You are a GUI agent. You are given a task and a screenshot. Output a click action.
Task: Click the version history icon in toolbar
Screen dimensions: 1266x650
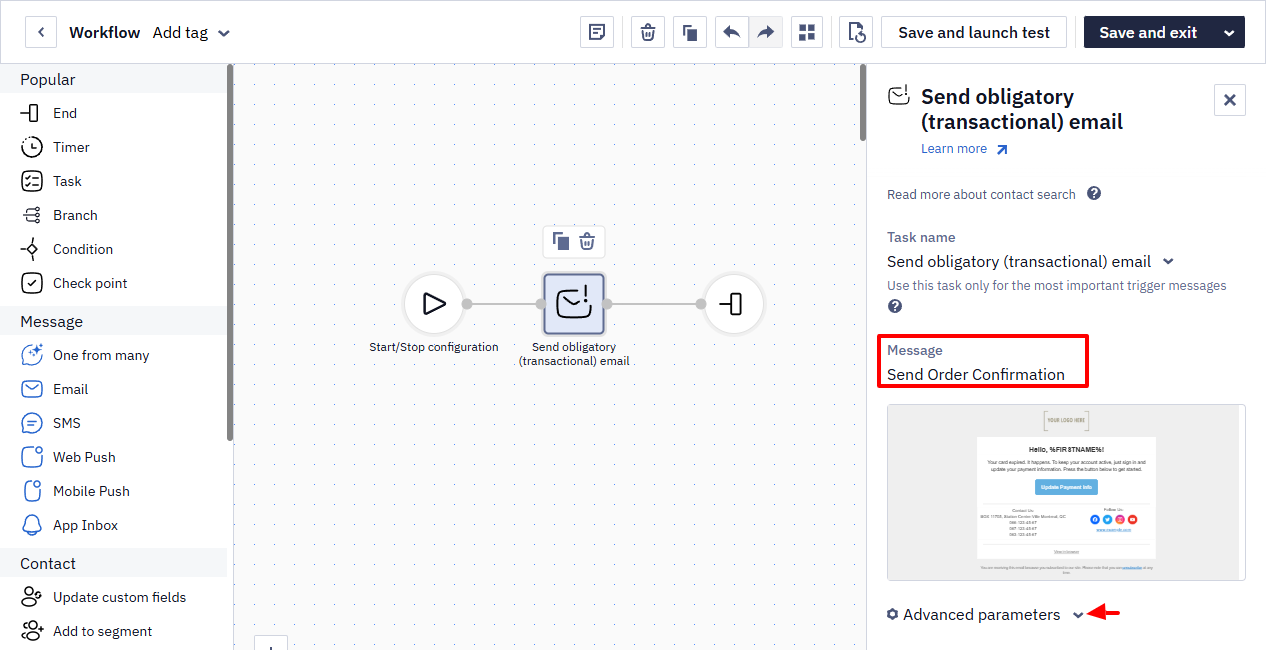(x=856, y=32)
